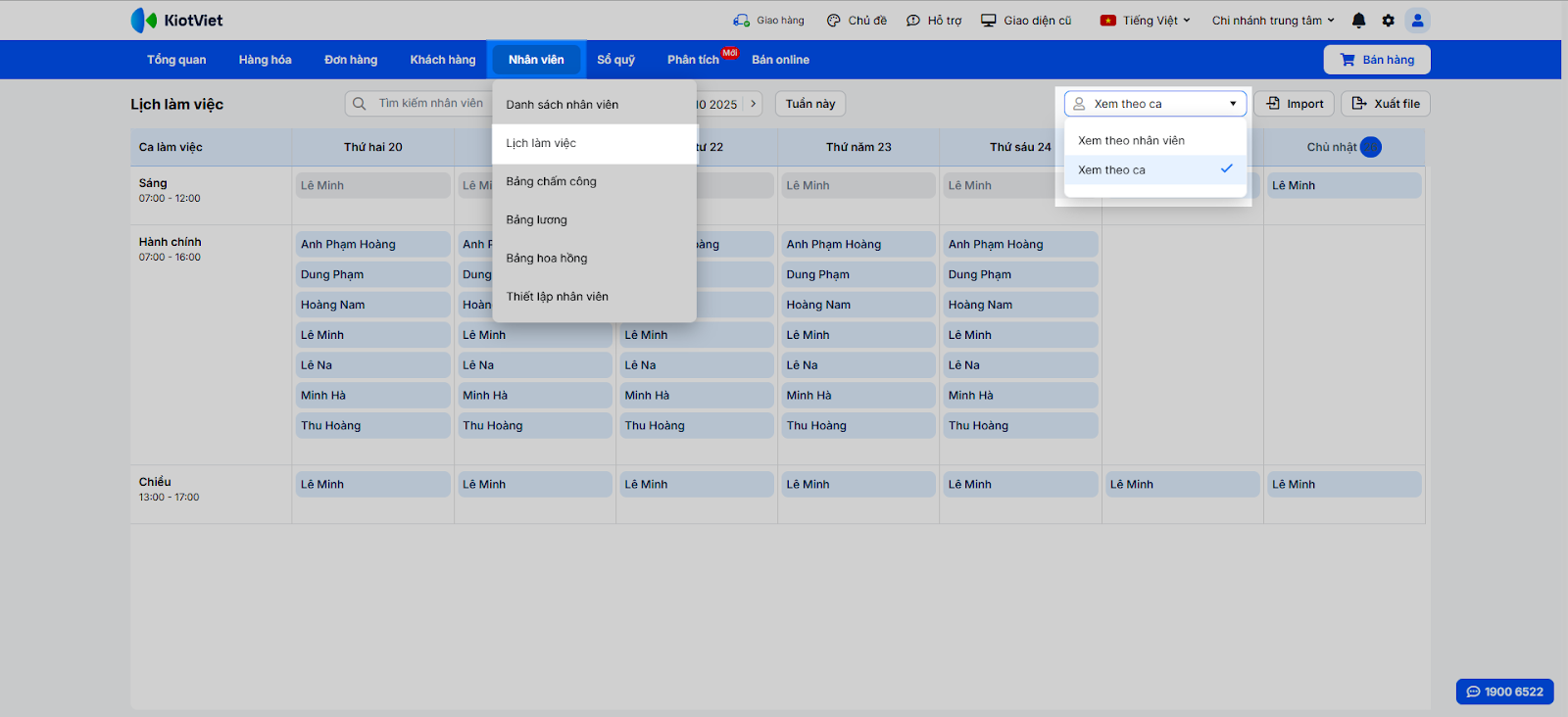Click Minh Hà on Thứ năm 23

[858, 396]
